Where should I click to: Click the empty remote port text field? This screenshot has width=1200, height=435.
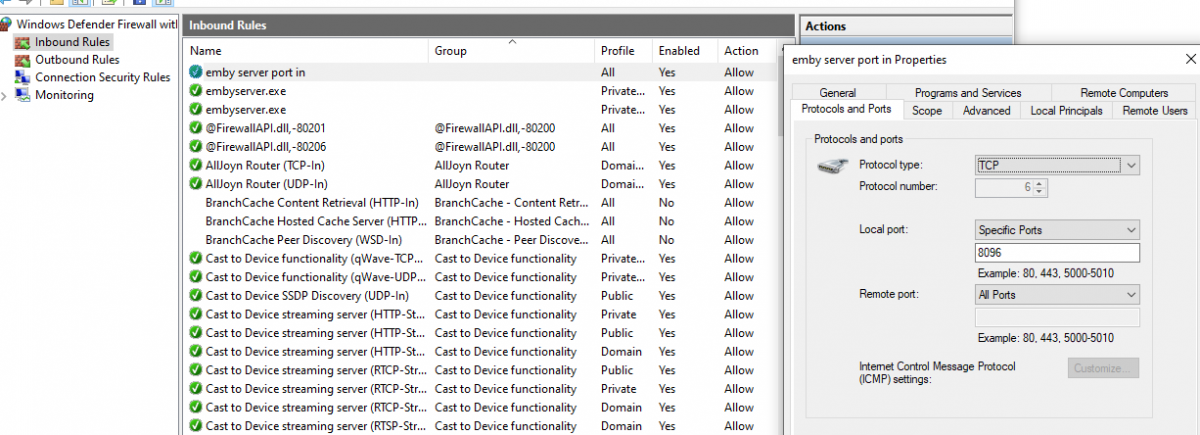[x=1057, y=319]
